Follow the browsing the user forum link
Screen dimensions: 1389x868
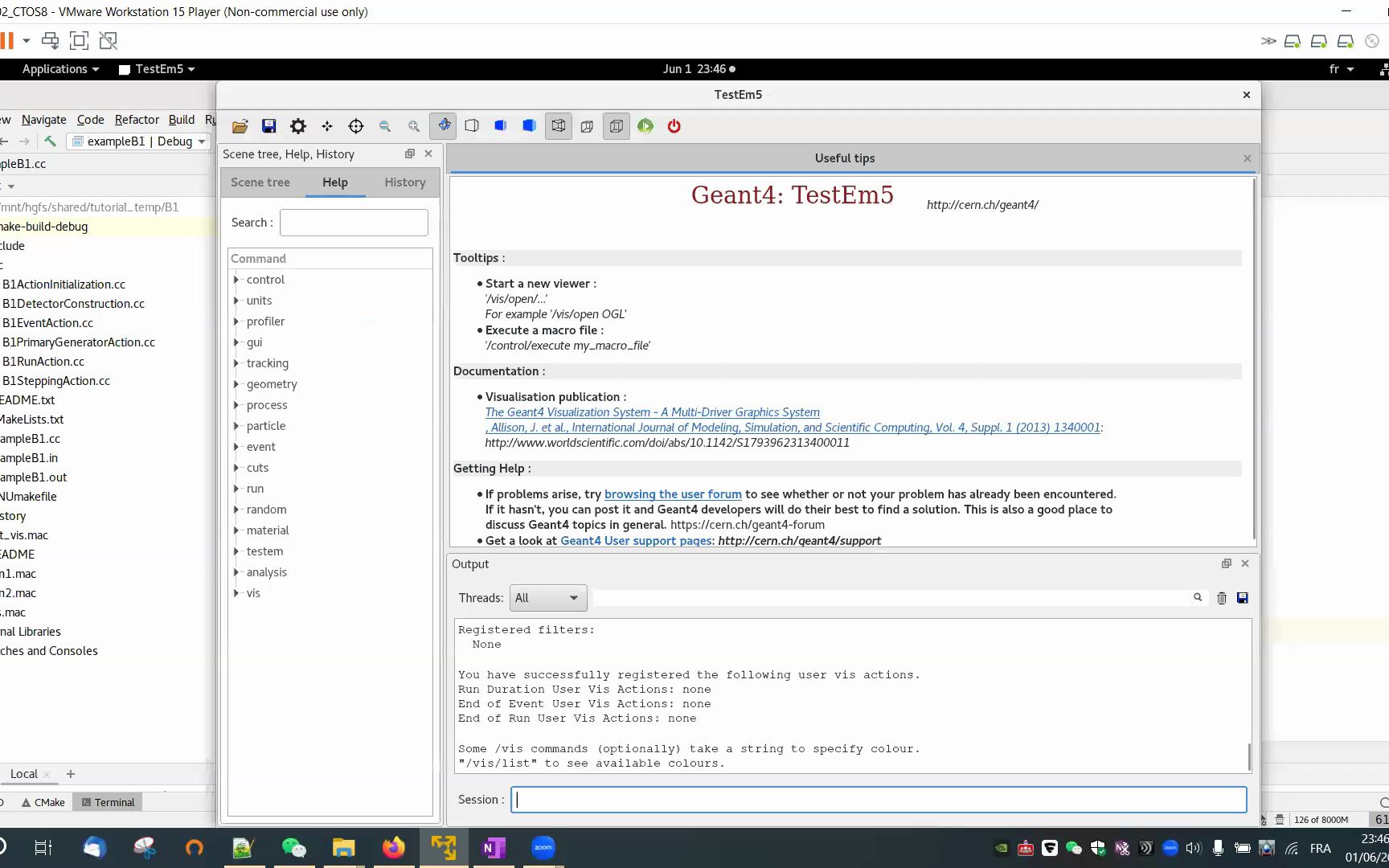673,494
